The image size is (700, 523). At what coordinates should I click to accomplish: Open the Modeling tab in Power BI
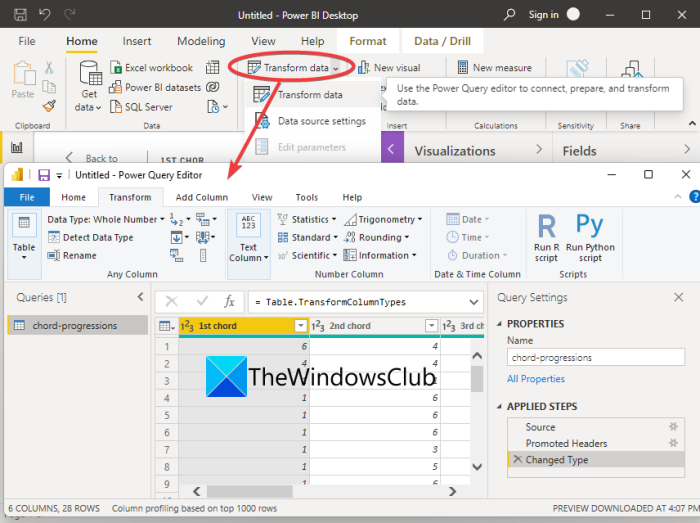[x=201, y=41]
